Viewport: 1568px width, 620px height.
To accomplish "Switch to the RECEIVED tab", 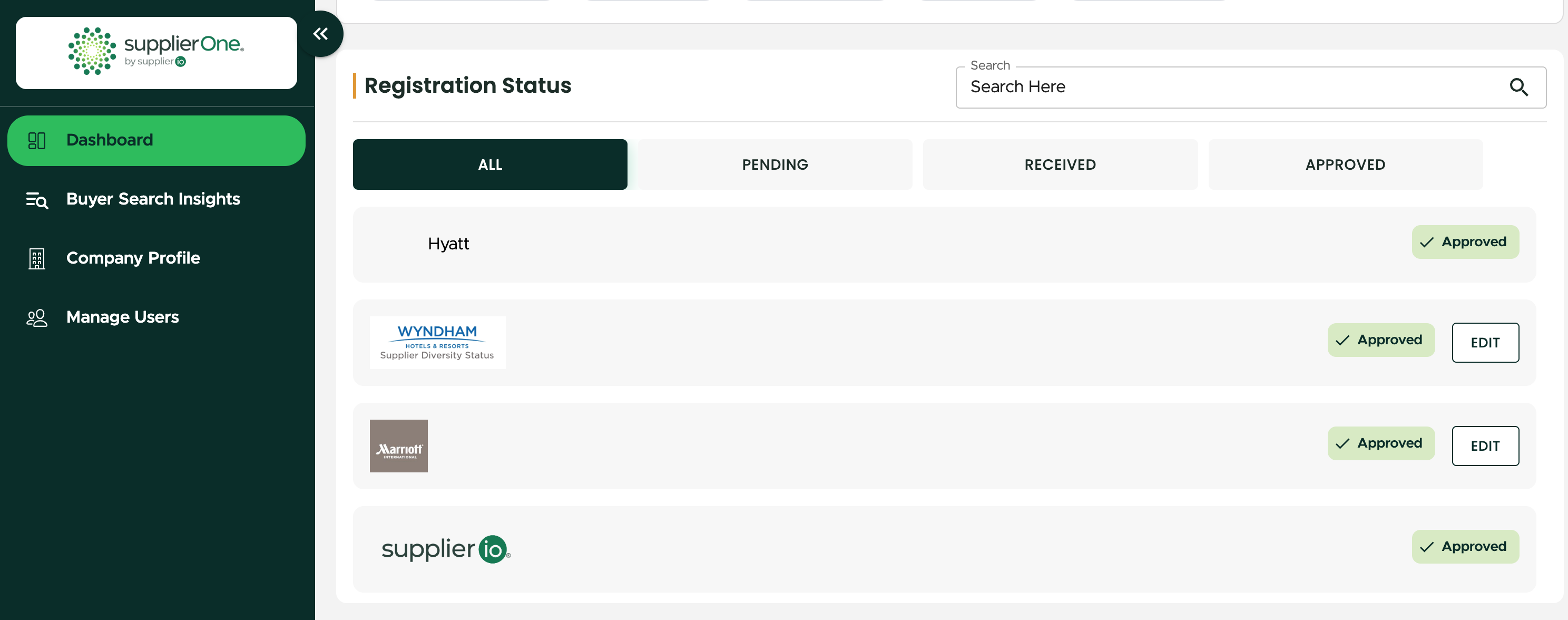I will click(x=1060, y=164).
